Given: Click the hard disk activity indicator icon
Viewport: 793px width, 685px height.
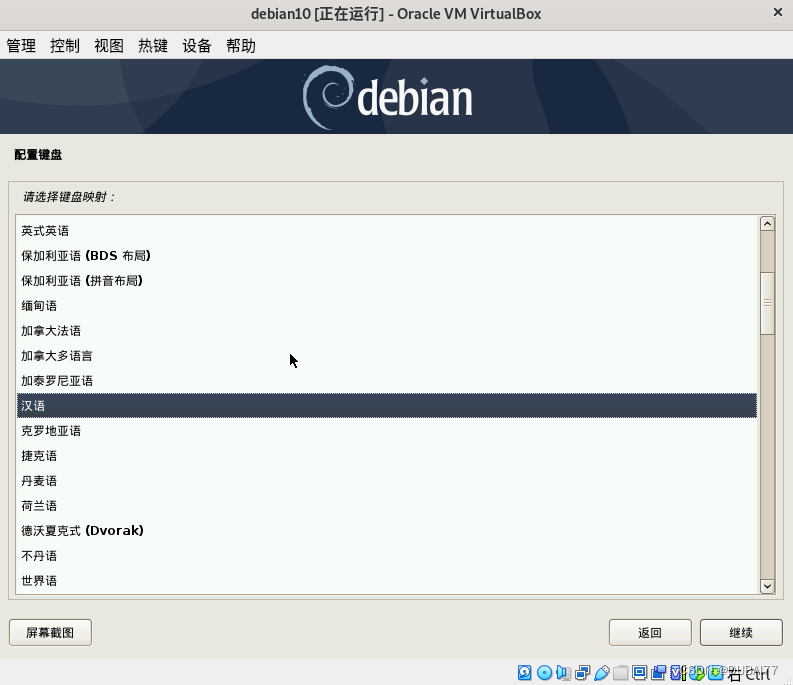Looking at the screenshot, I should pyautogui.click(x=524, y=672).
